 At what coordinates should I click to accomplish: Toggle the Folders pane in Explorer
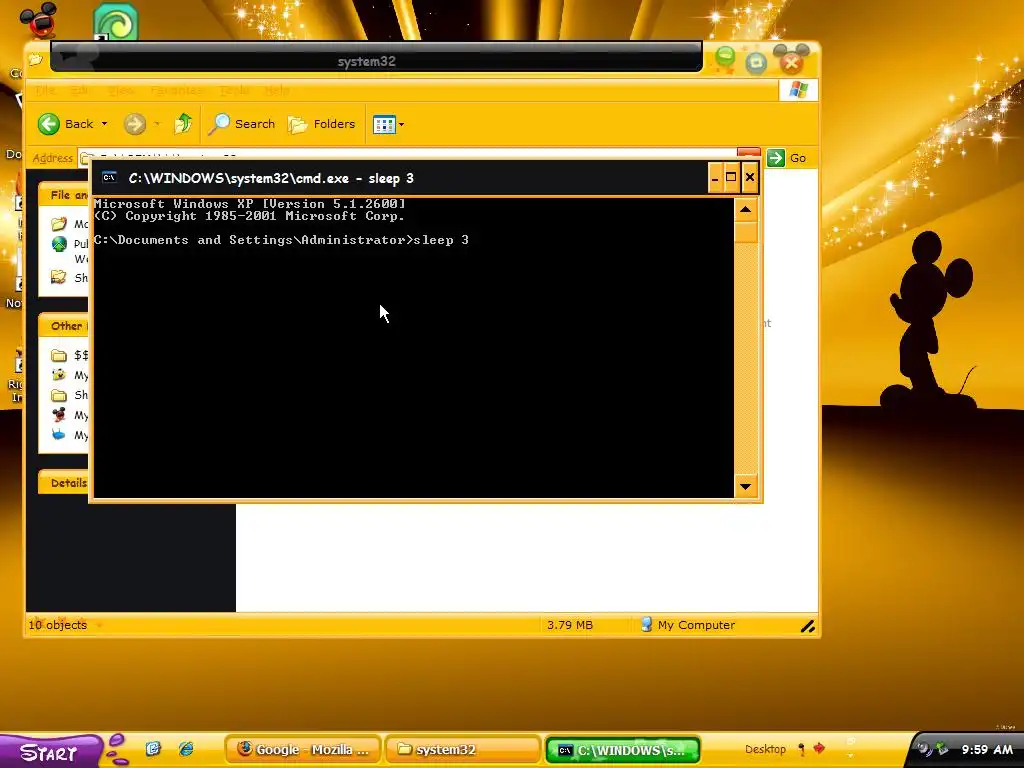coord(322,123)
